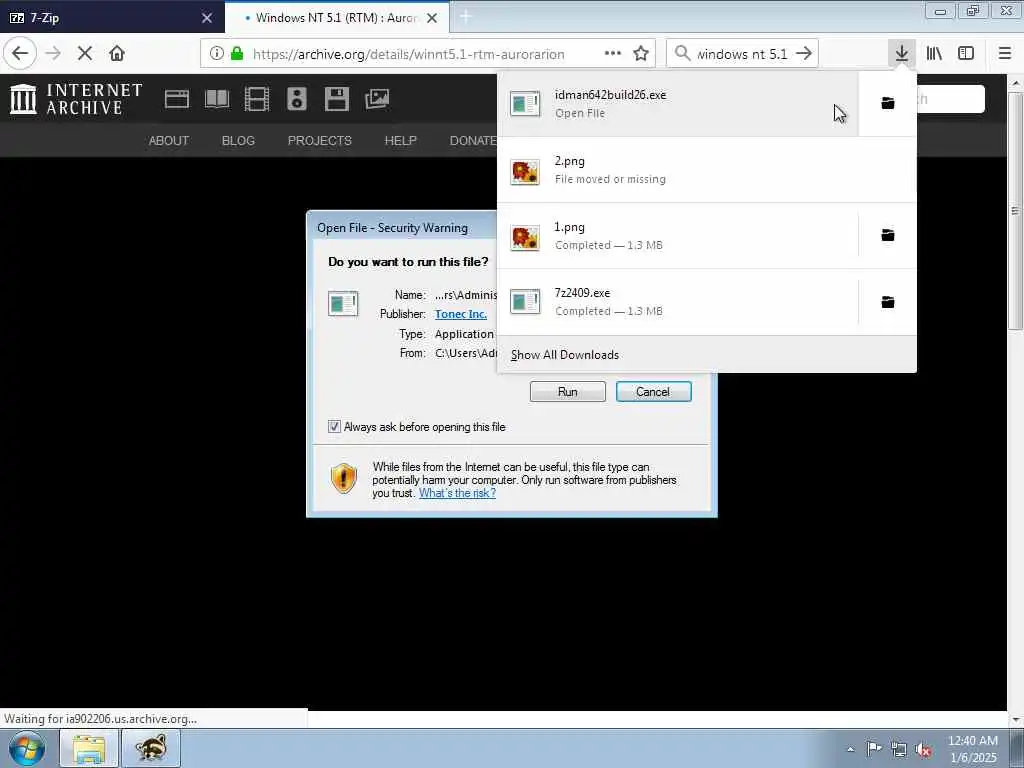
Task: Click Run in the security warning
Action: click(x=568, y=392)
